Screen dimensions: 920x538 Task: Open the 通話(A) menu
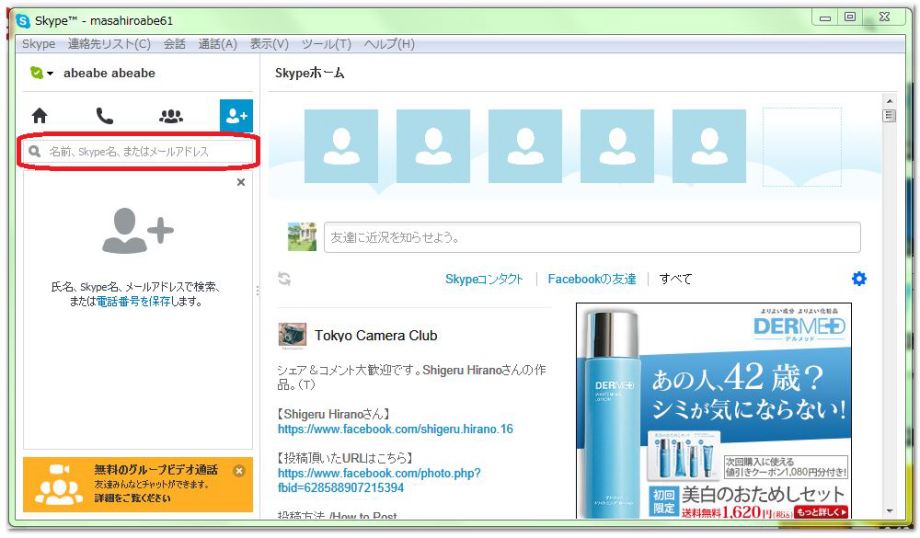[x=218, y=44]
